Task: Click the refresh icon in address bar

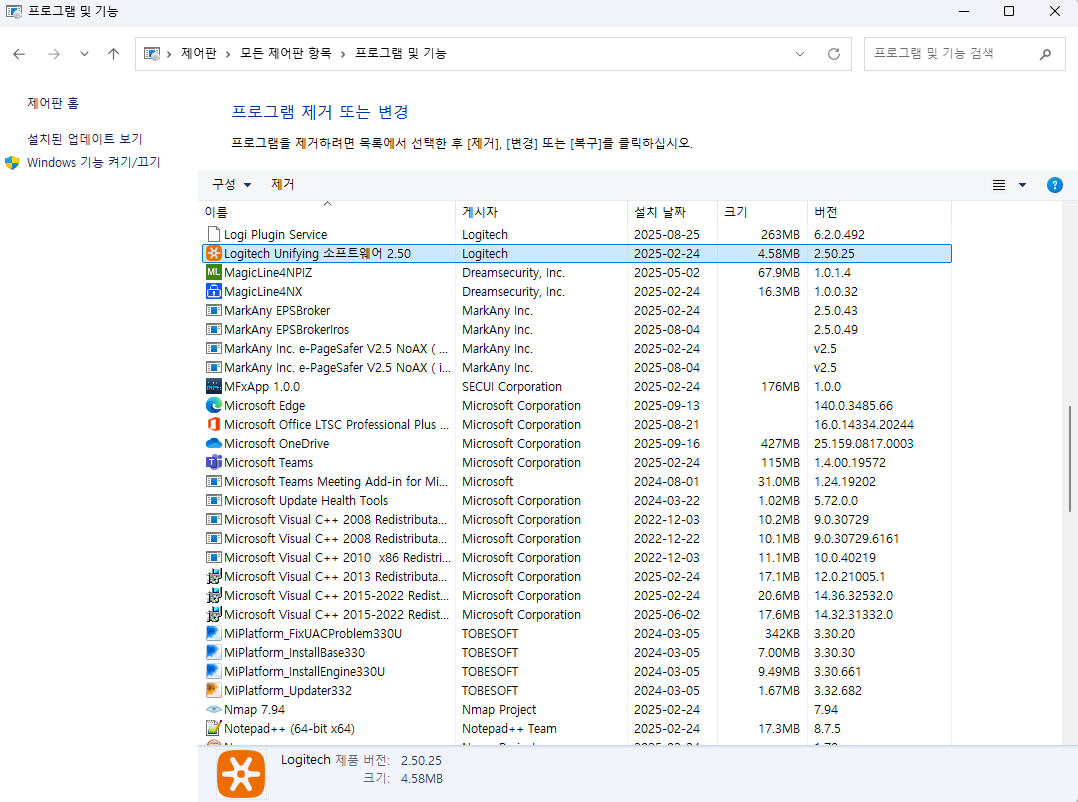Action: click(833, 53)
